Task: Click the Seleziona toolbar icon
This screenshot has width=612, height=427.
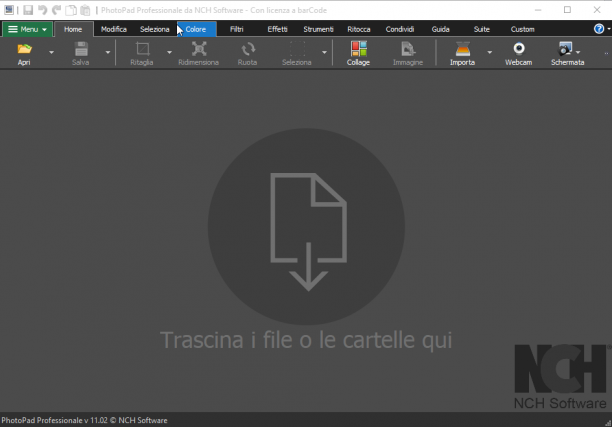Action: 297,53
